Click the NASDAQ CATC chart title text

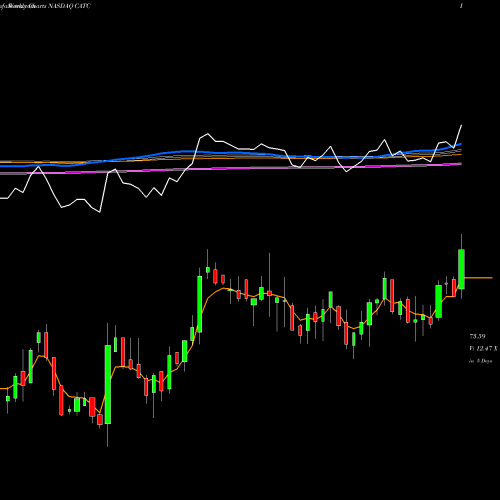tap(70, 6)
